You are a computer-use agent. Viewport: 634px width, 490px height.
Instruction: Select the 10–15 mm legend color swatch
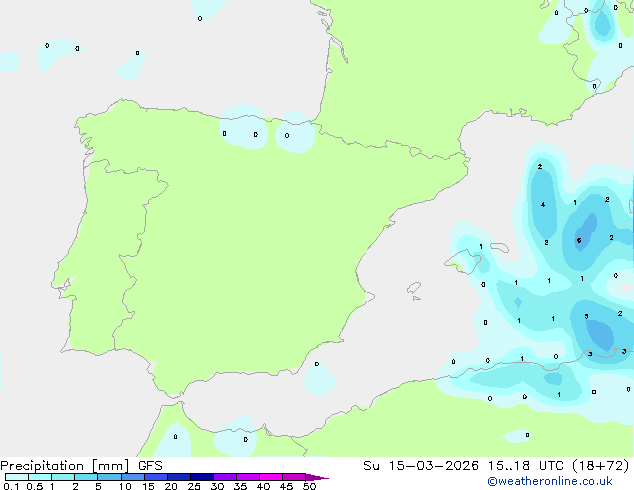pos(133,477)
